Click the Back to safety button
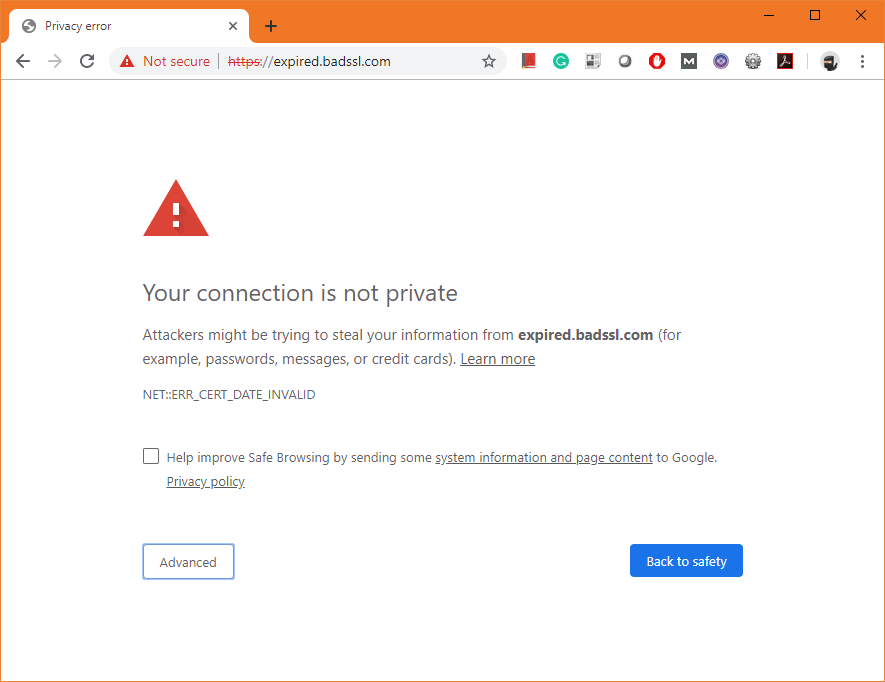The width and height of the screenshot is (885, 682). pyautogui.click(x=686, y=561)
